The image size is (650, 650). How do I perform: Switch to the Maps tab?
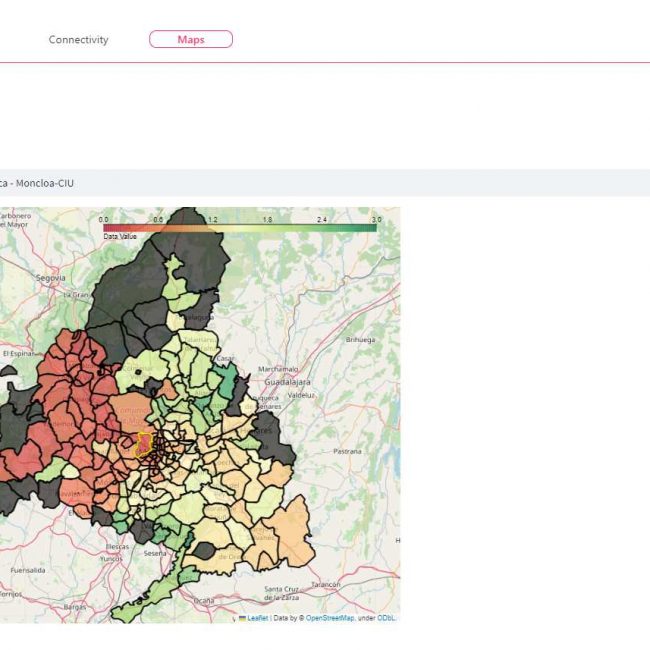(190, 40)
